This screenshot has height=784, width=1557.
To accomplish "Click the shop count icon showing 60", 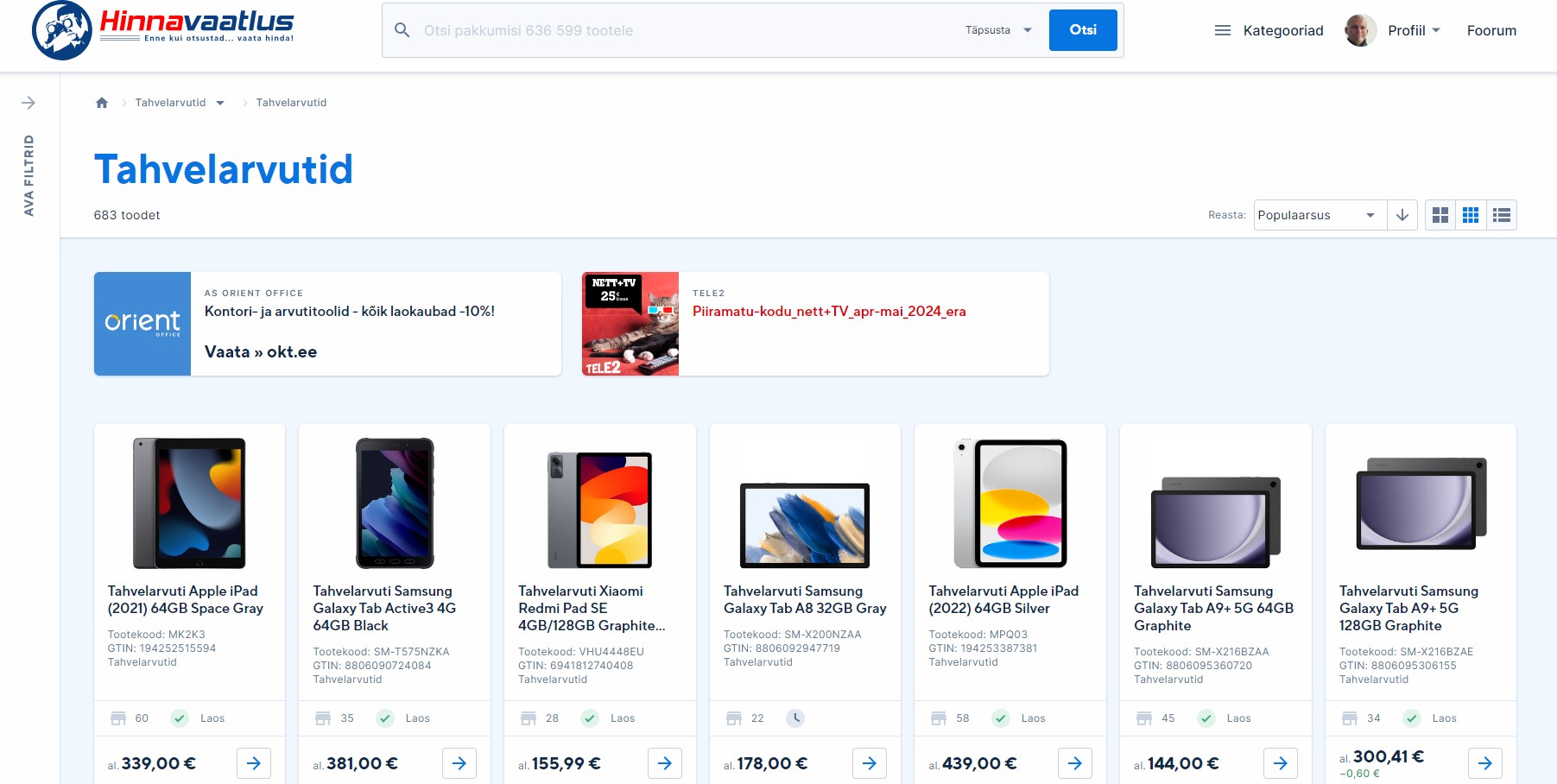I will coord(118,718).
